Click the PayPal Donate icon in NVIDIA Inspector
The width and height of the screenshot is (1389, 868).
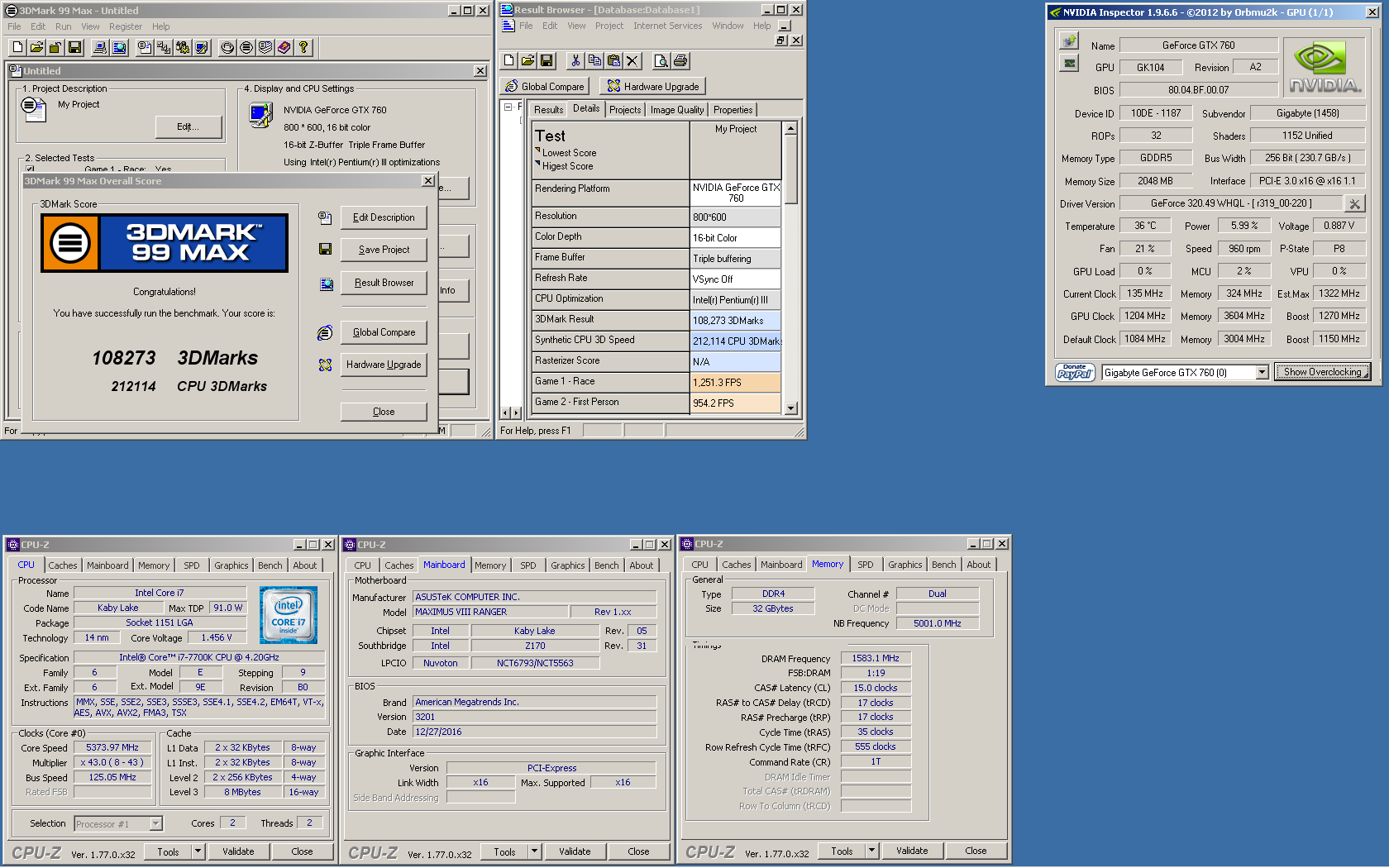click(1075, 372)
